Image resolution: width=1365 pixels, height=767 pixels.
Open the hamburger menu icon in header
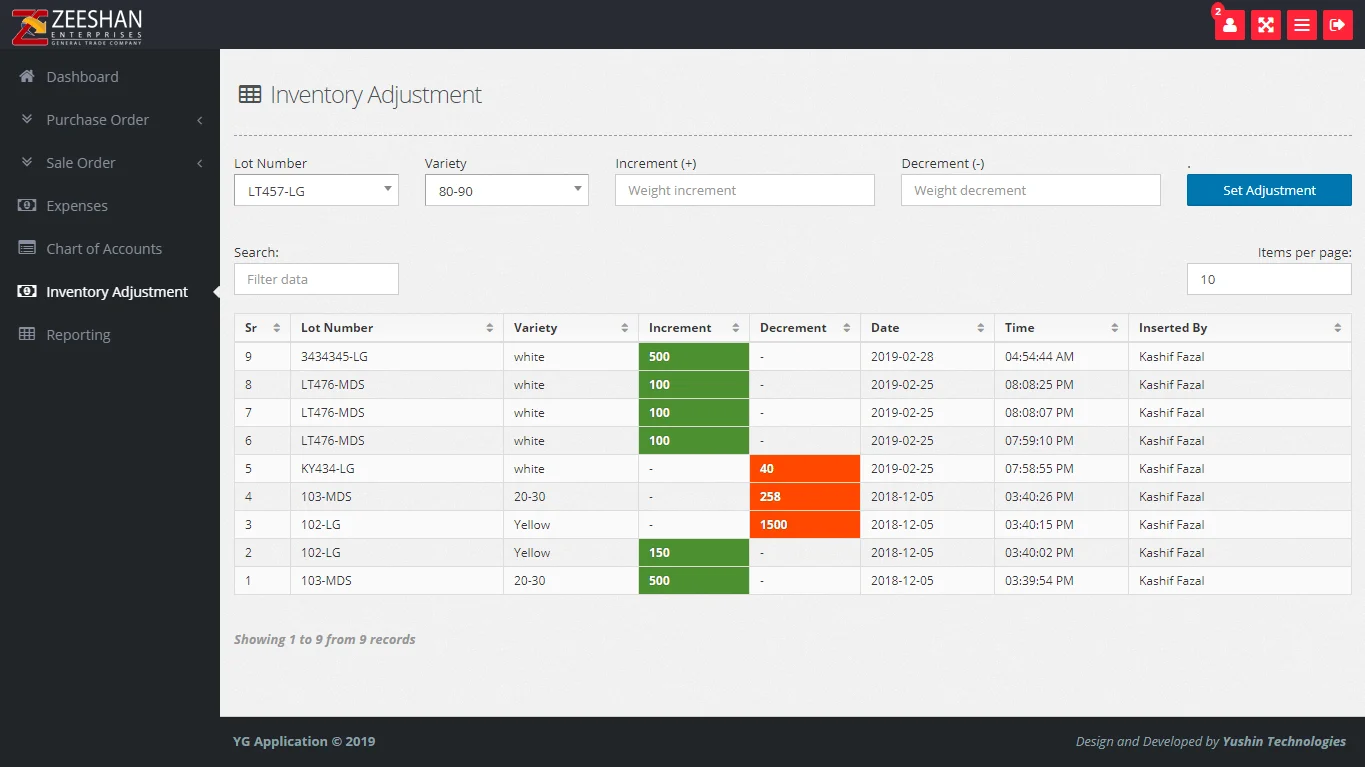click(1301, 25)
